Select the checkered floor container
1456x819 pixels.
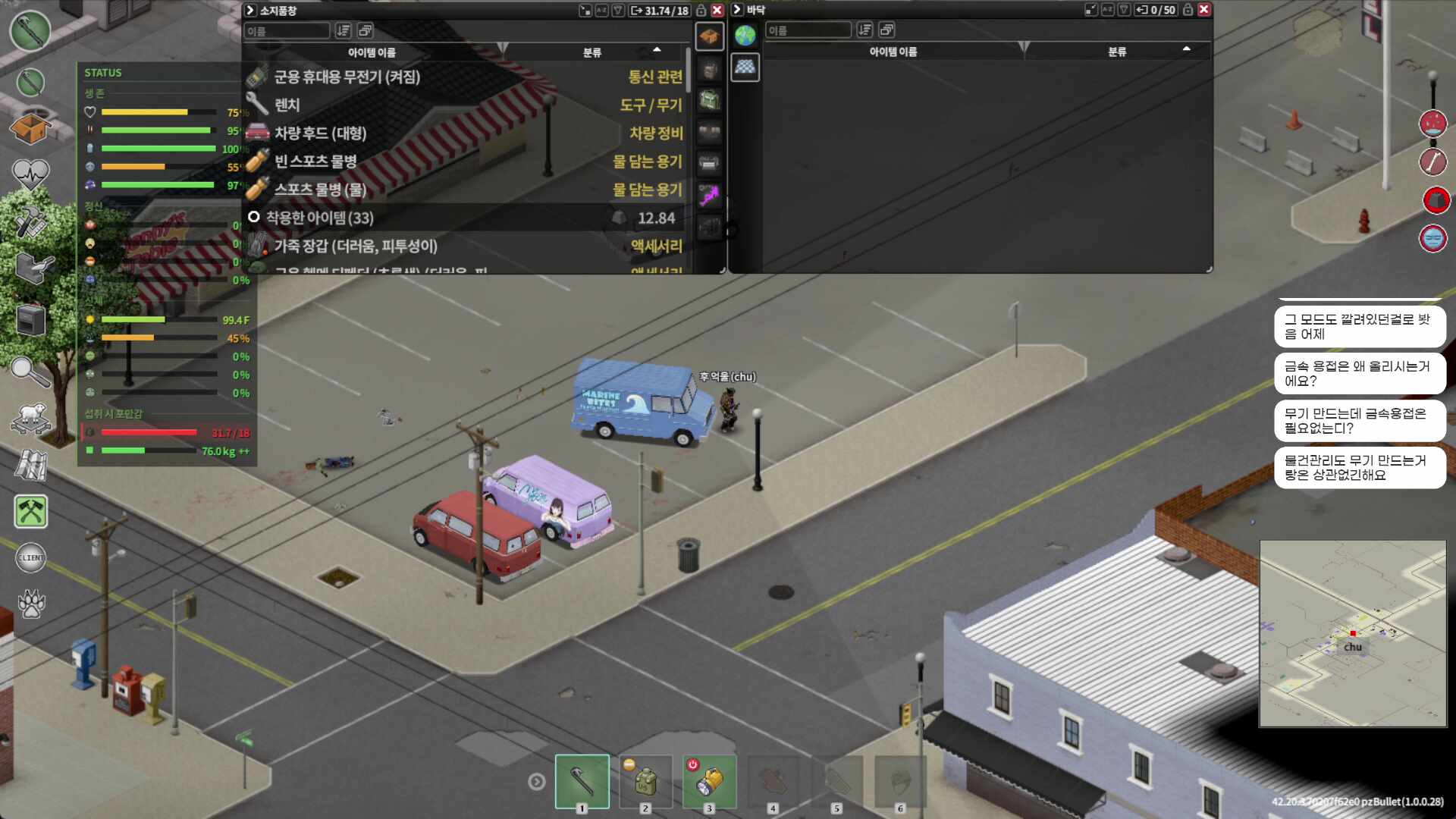[x=745, y=67]
